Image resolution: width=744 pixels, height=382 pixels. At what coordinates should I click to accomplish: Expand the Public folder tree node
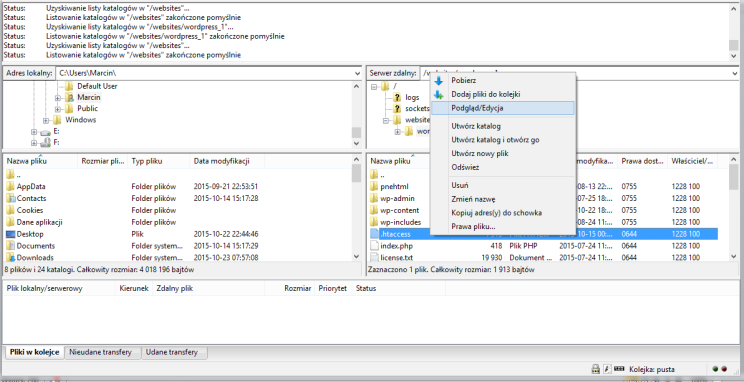point(58,109)
